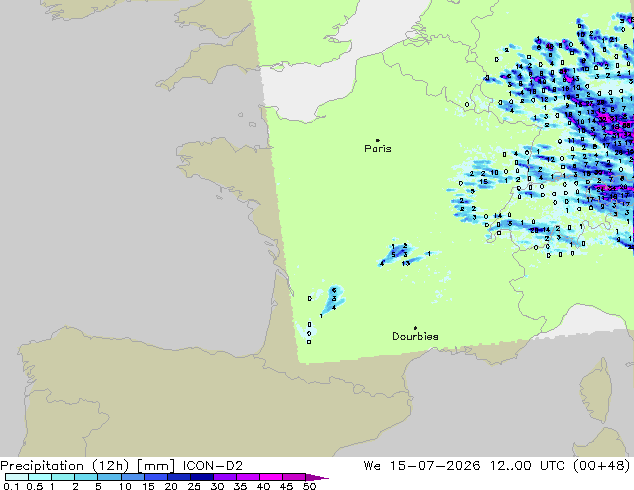The image size is (634, 490).
Task: Select the 30–35 mm violet legend swatch
Action: [x=225, y=477]
